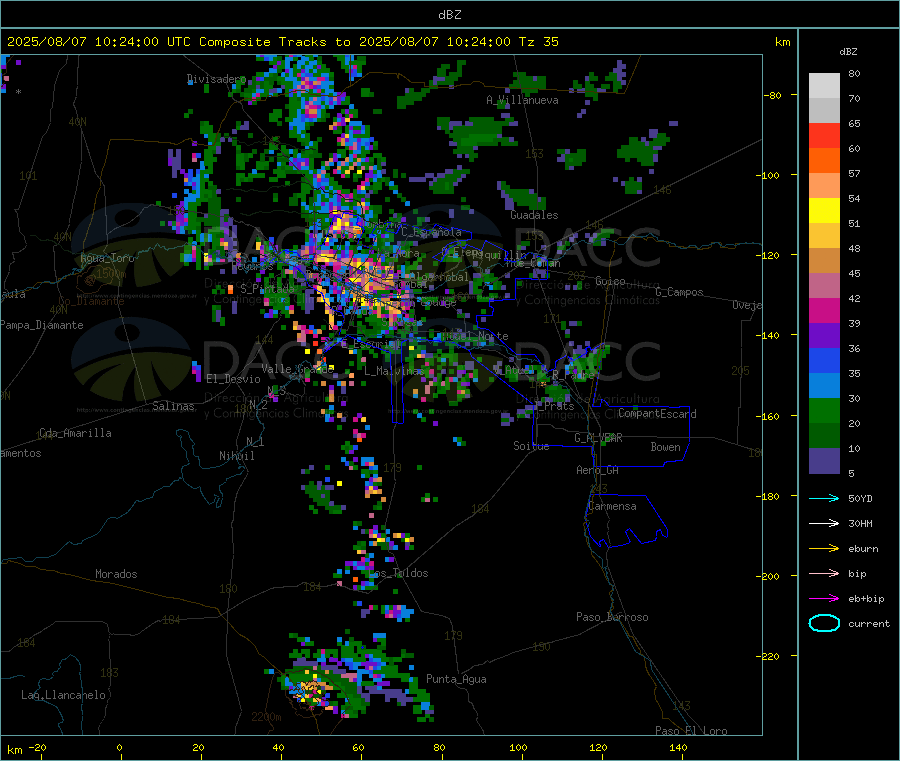The width and height of the screenshot is (900, 761).
Task: Click the white 30HM arrow in legend
Action: [824, 523]
